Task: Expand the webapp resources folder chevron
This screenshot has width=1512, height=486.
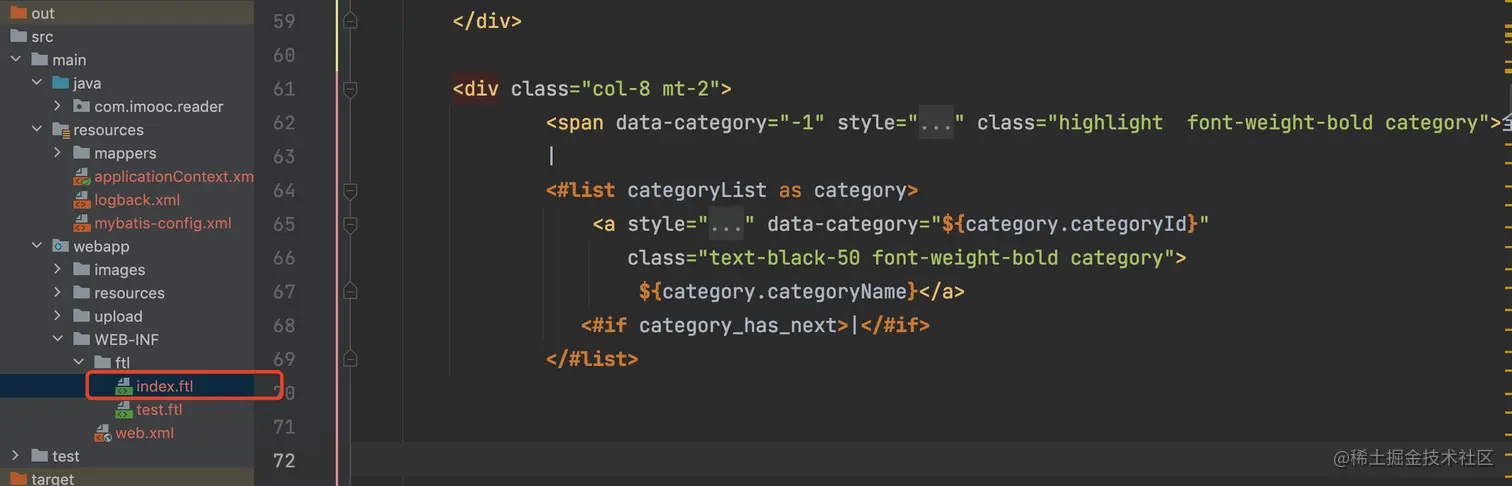Action: (57, 293)
